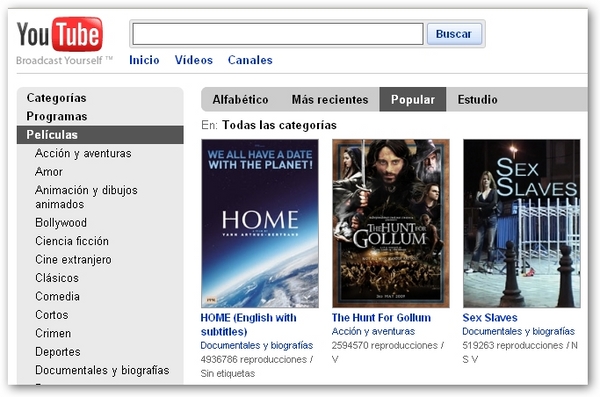Select Películas in the sidebar
The width and height of the screenshot is (600, 397).
pyautogui.click(x=100, y=135)
